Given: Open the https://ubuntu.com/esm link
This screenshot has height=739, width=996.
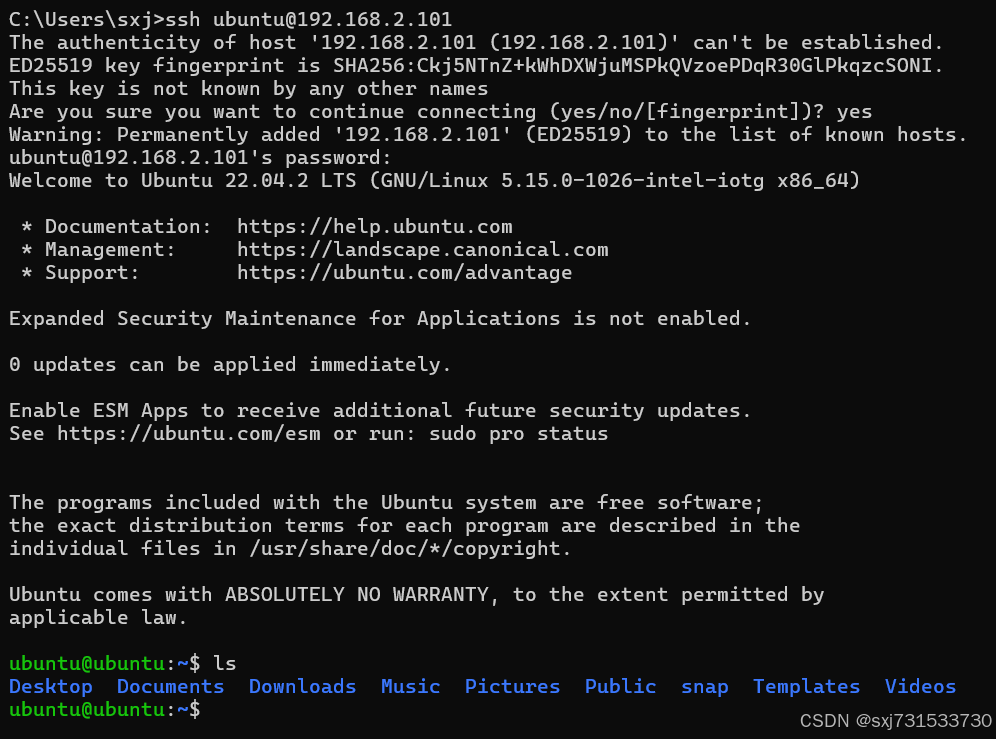Looking at the screenshot, I should 189,434.
